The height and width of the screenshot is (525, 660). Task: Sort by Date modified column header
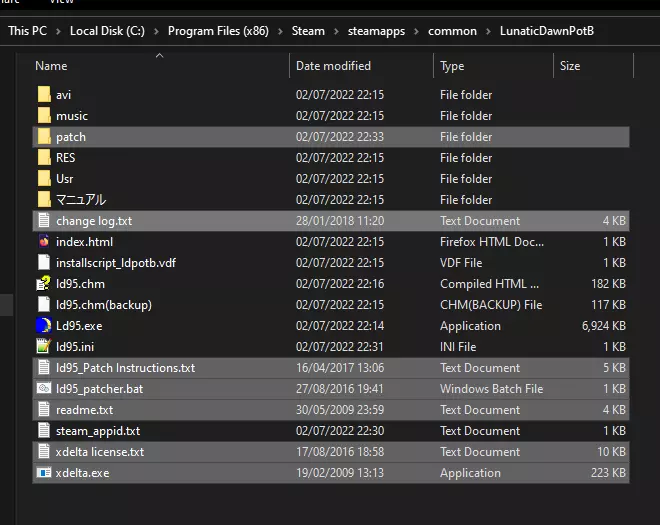[x=333, y=66]
